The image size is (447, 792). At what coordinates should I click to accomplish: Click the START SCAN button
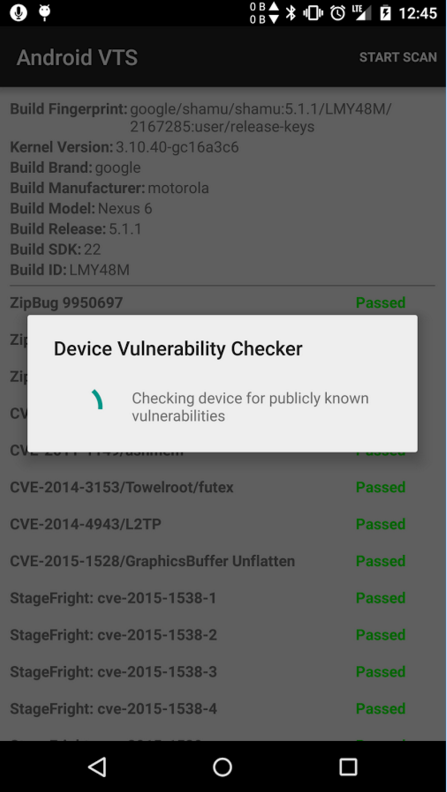coord(398,57)
